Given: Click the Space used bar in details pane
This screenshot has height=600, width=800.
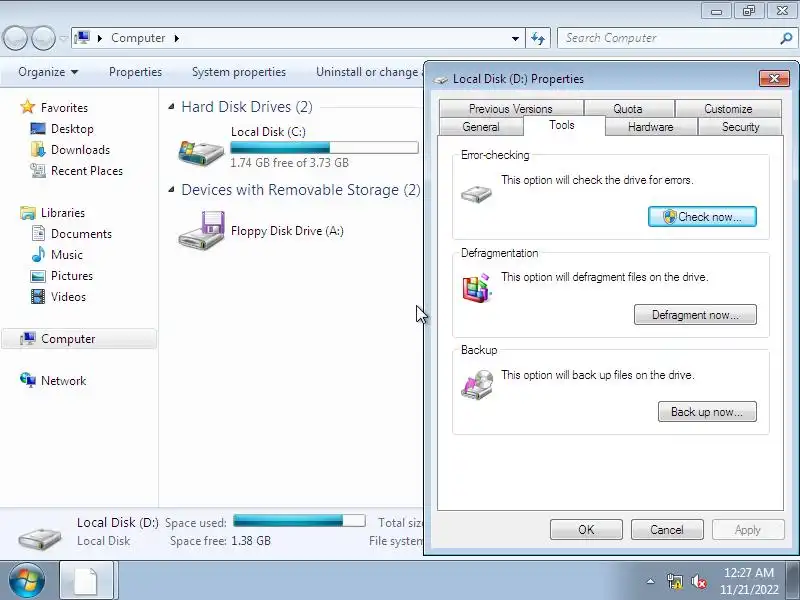Looking at the screenshot, I should pos(299,520).
